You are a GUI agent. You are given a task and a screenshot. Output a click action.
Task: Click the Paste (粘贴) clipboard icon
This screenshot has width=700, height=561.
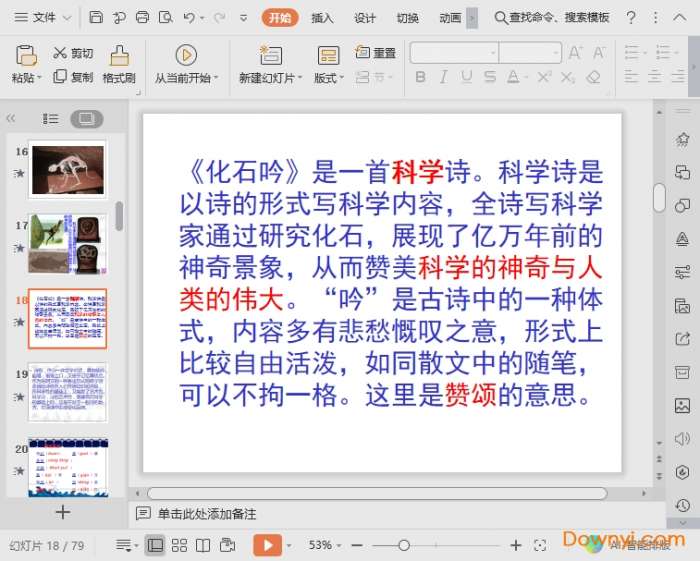[x=26, y=56]
